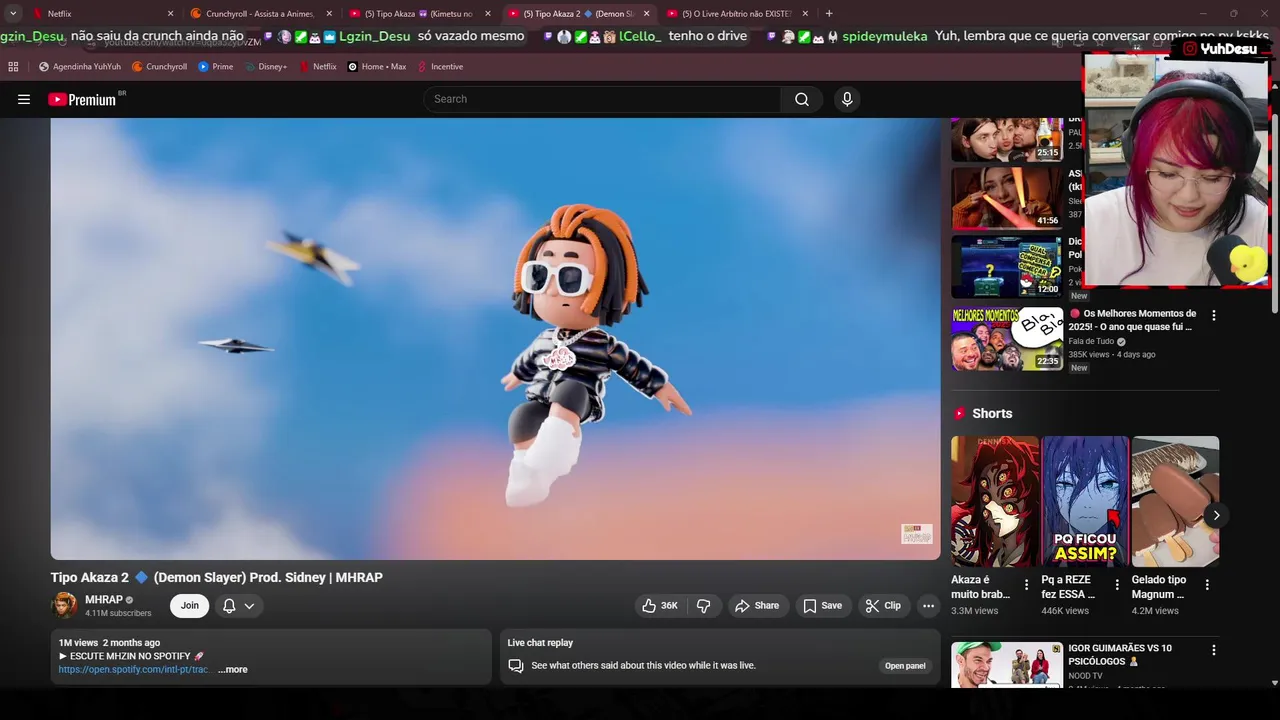Expand description with ...more
This screenshot has height=720, width=1280.
pos(233,670)
